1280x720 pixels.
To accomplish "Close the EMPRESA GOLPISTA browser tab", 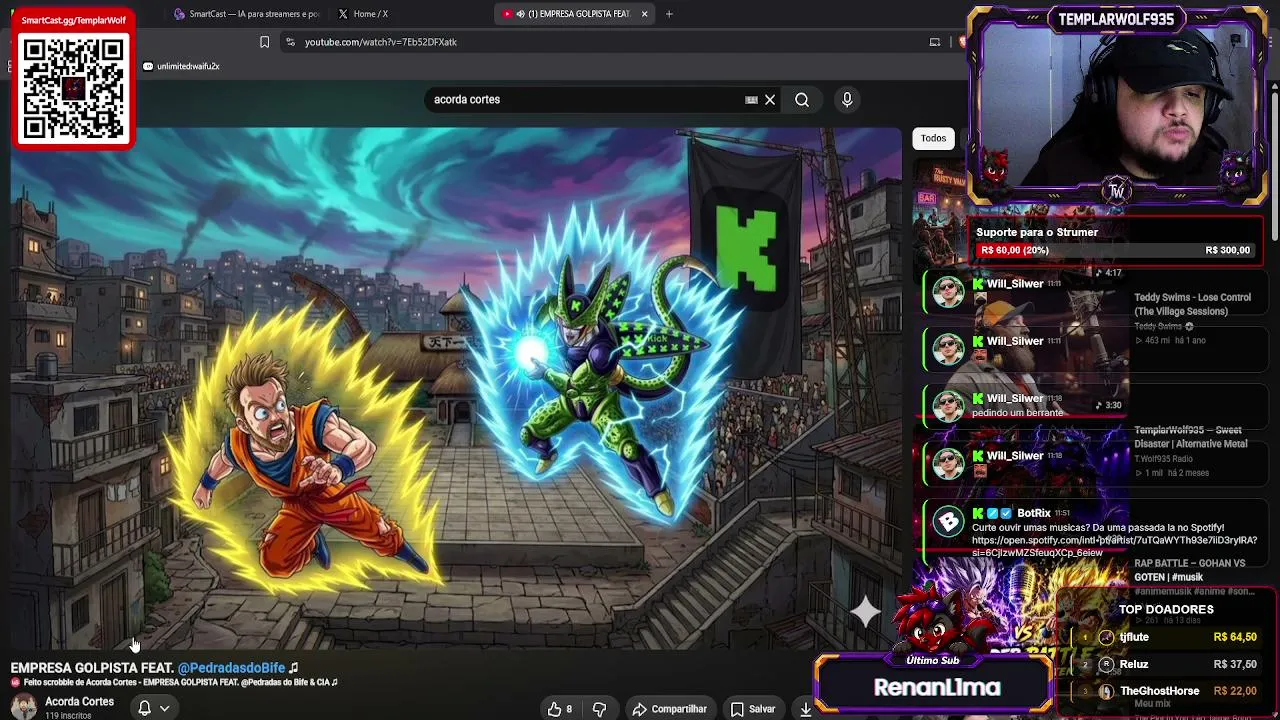I will (x=645, y=14).
